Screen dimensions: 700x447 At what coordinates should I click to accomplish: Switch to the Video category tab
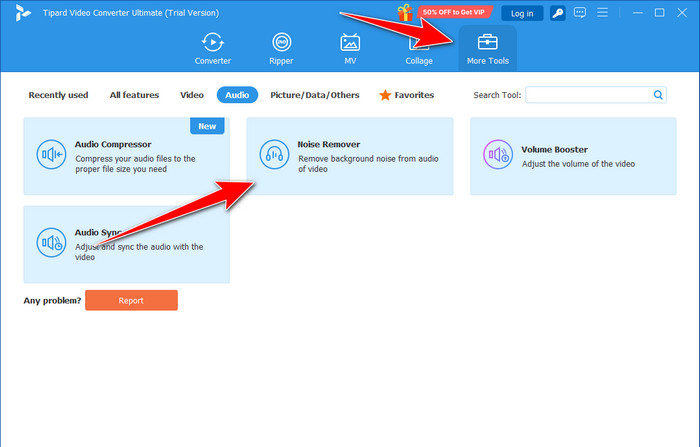191,95
